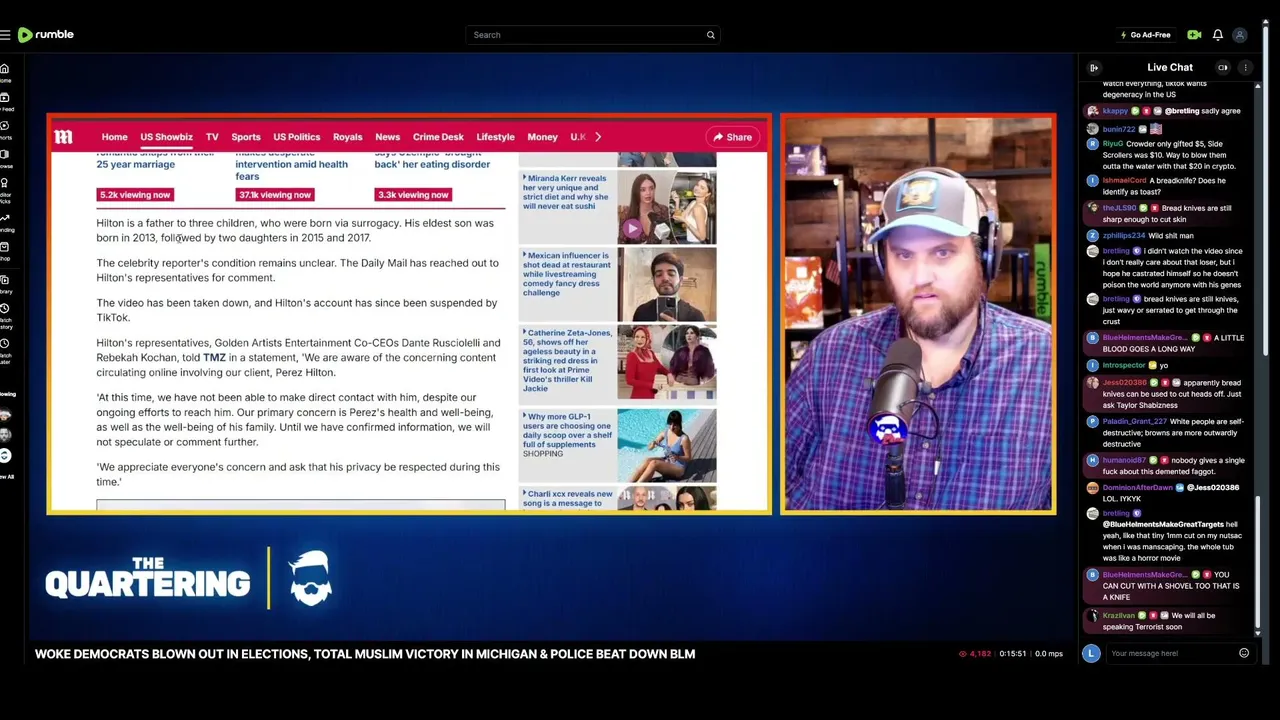The height and width of the screenshot is (720, 1280).
Task: Select the Crime Desk tab
Action: pos(438,137)
